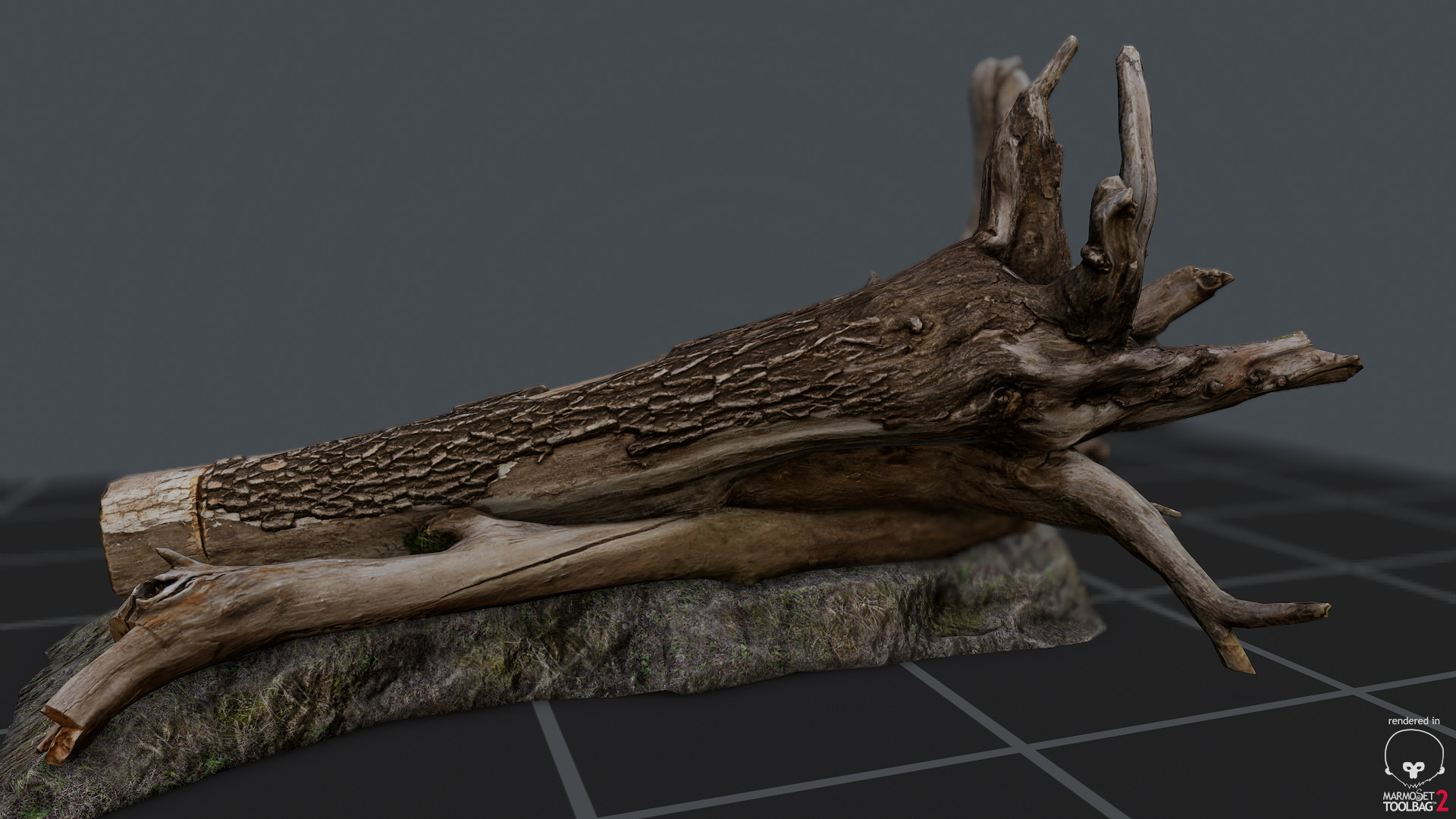Image resolution: width=1456 pixels, height=819 pixels.
Task: Select the left ear of the marmoset logo
Action: coord(1389,771)
